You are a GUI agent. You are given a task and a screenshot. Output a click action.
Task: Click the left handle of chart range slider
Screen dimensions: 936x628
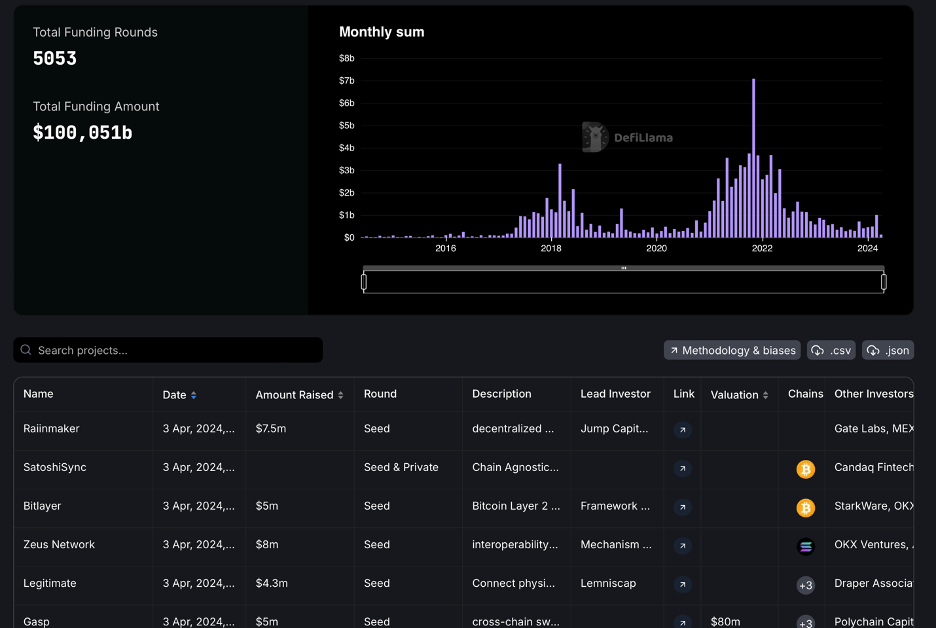(x=364, y=282)
